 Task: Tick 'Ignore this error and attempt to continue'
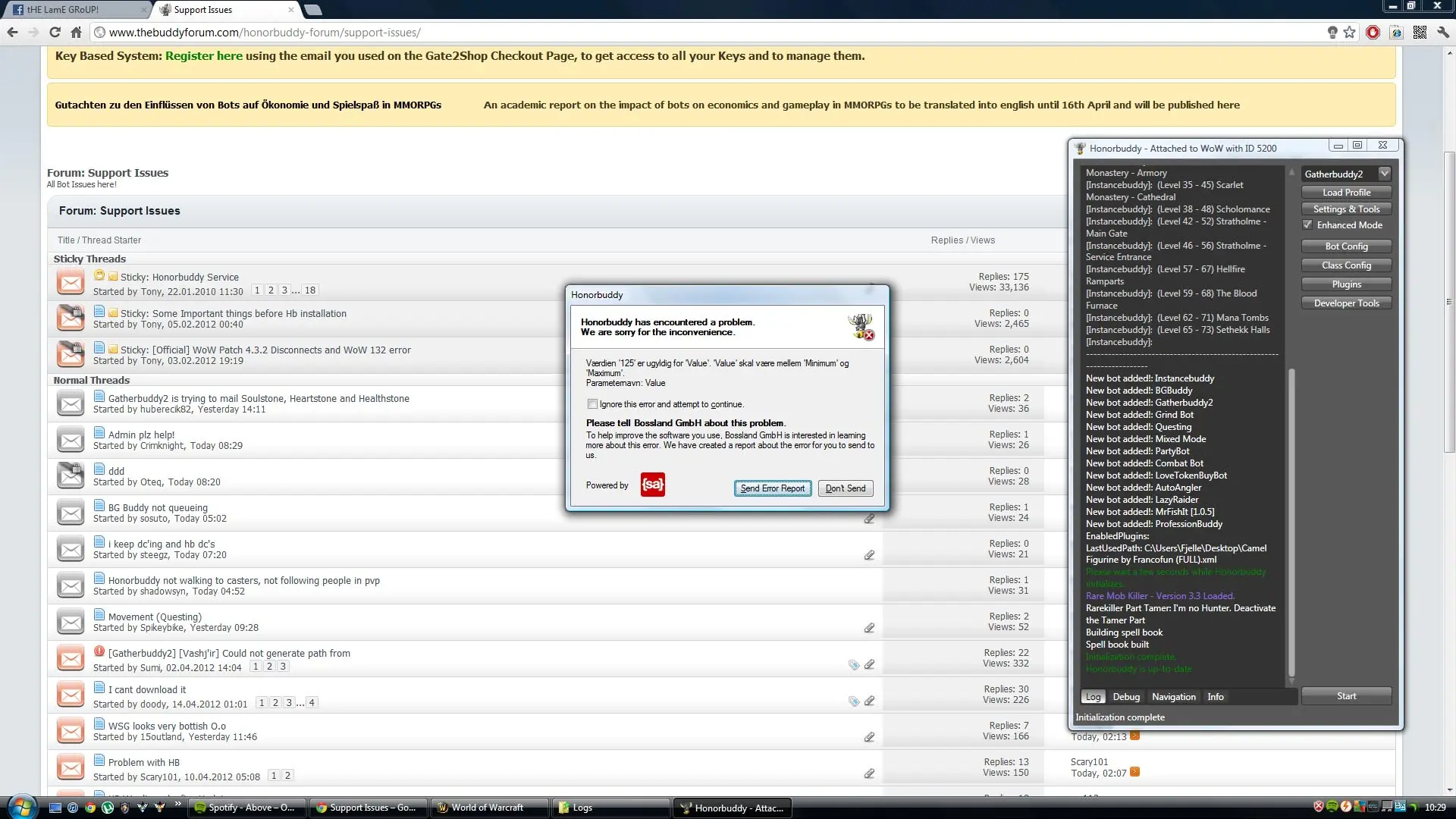[592, 404]
